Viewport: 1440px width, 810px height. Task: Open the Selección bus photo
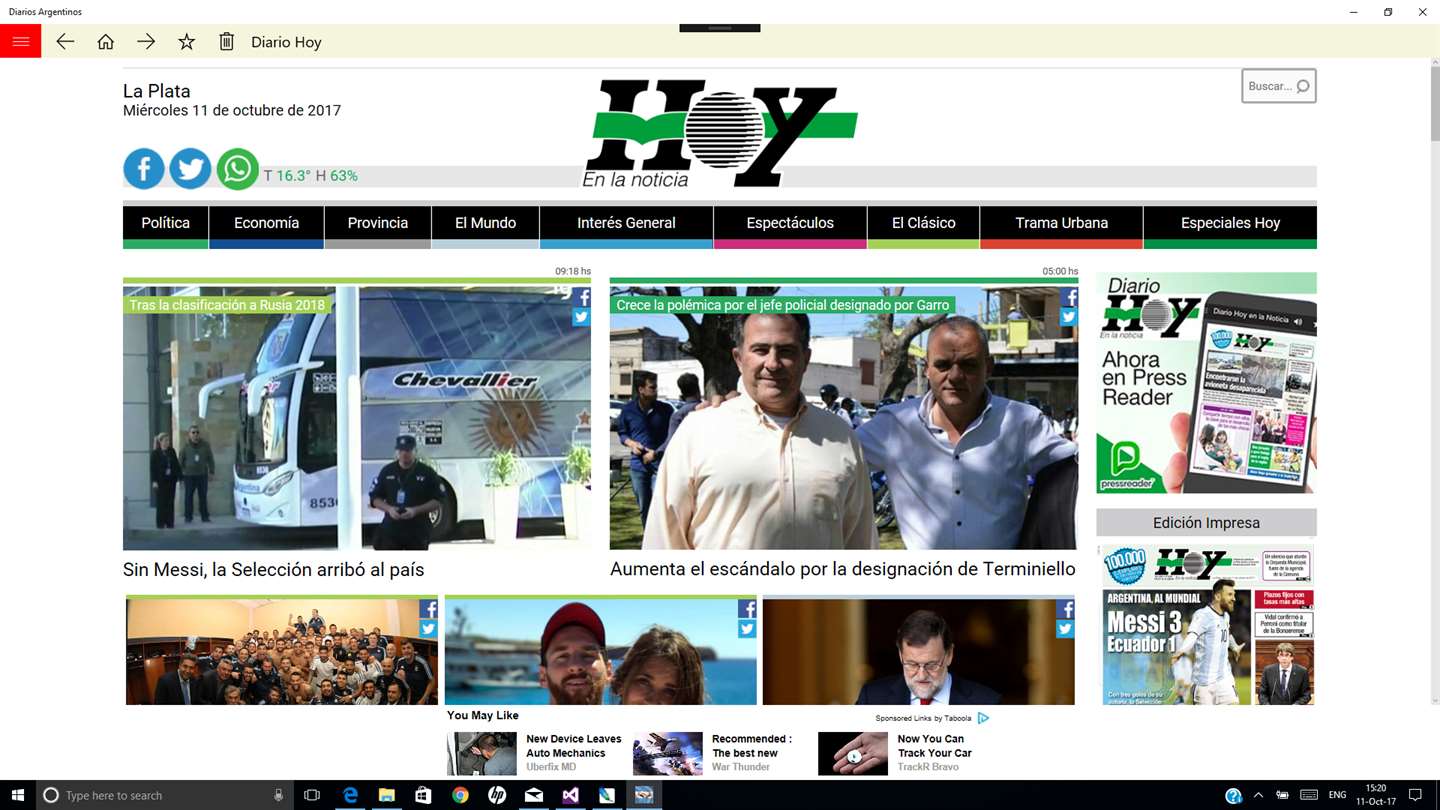[357, 418]
